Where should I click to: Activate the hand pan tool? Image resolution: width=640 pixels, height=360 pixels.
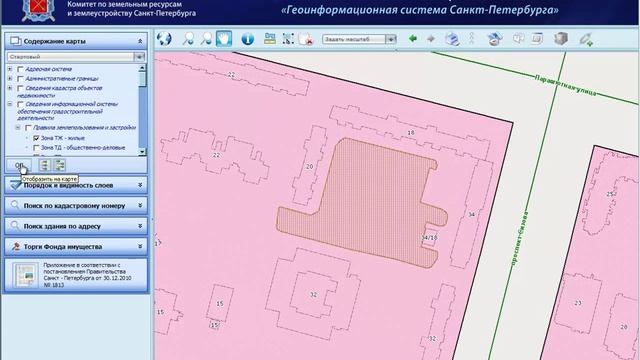coord(224,39)
